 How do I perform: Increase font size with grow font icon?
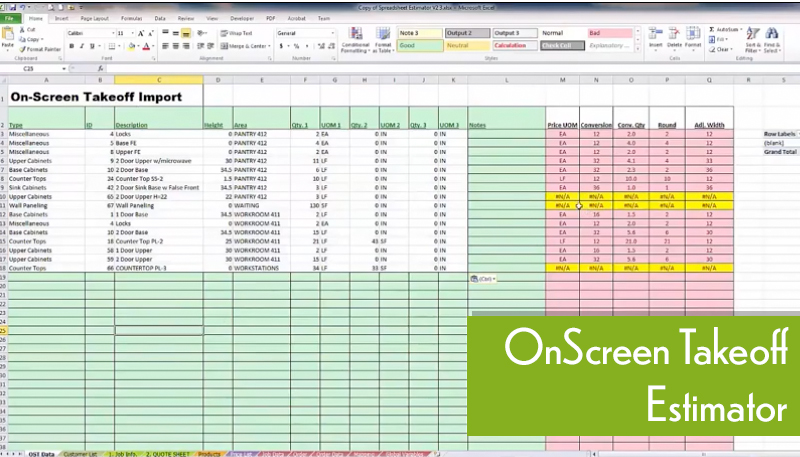coord(141,33)
